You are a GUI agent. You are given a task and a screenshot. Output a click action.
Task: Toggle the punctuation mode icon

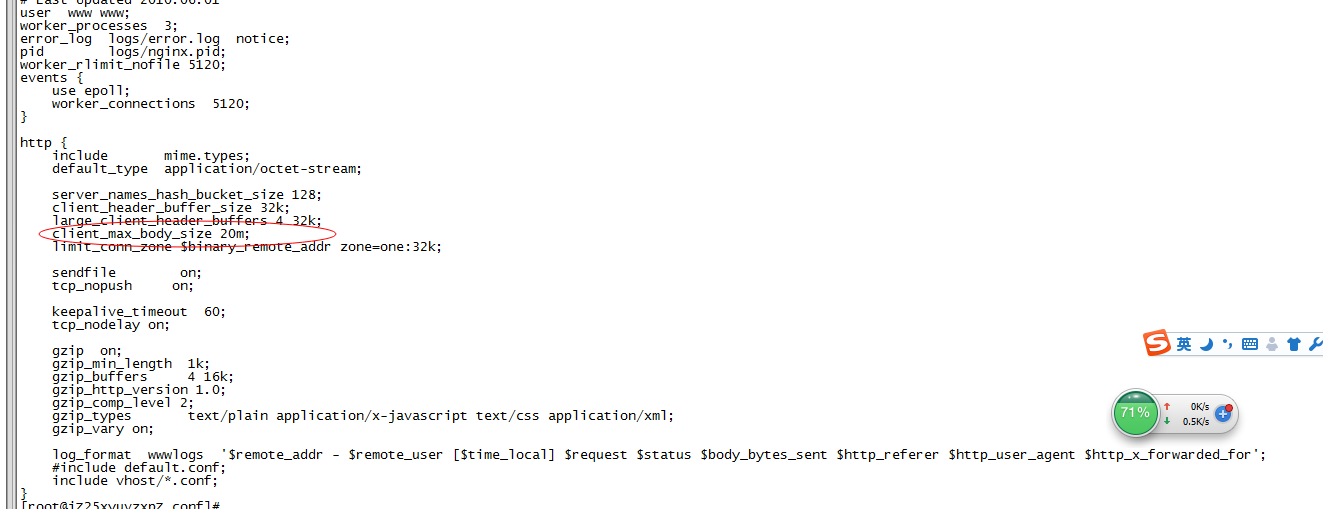[1227, 344]
